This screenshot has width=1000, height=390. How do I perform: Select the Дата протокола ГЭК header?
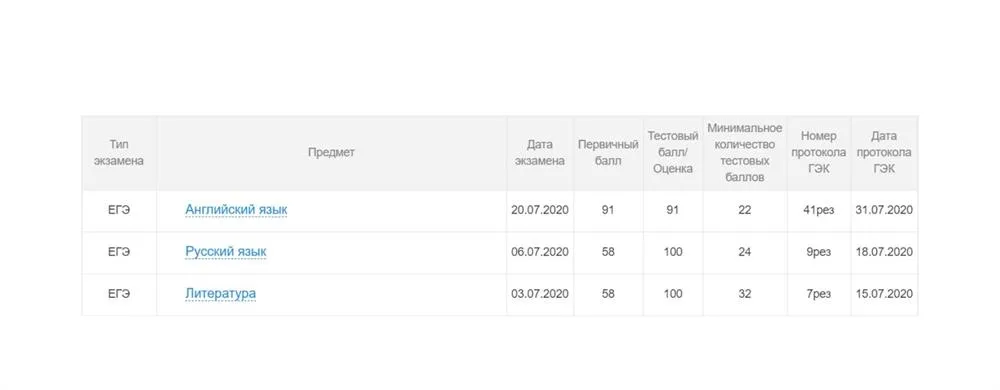pos(884,153)
